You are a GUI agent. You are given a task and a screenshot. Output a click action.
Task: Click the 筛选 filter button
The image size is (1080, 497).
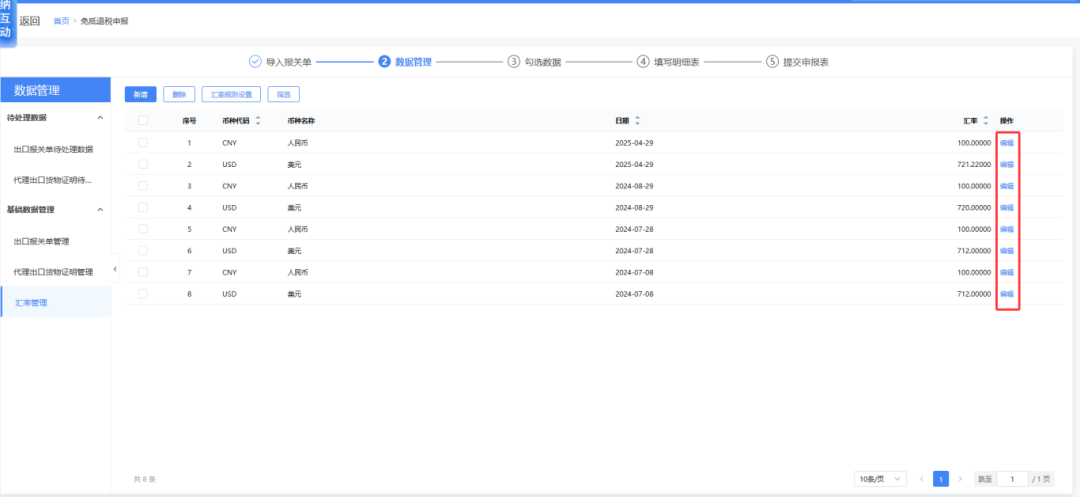point(283,94)
